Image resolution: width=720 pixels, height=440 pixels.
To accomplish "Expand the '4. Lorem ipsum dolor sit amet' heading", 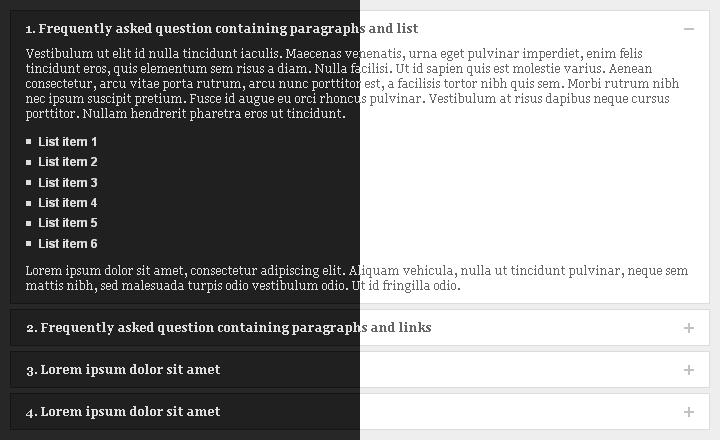I will click(x=123, y=412).
